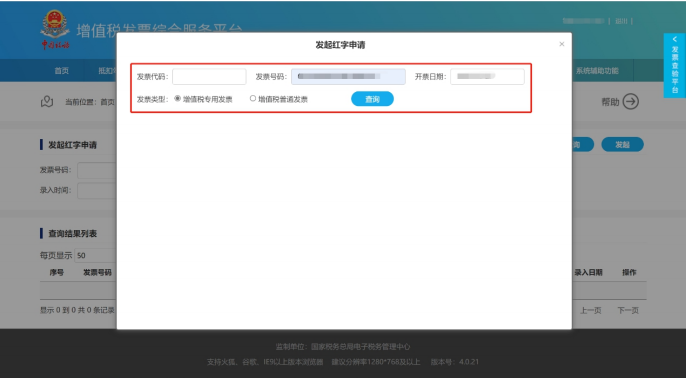Viewport: 686px width, 378px height.
Task: Open the 首页 navigation menu item
Action: click(x=62, y=71)
